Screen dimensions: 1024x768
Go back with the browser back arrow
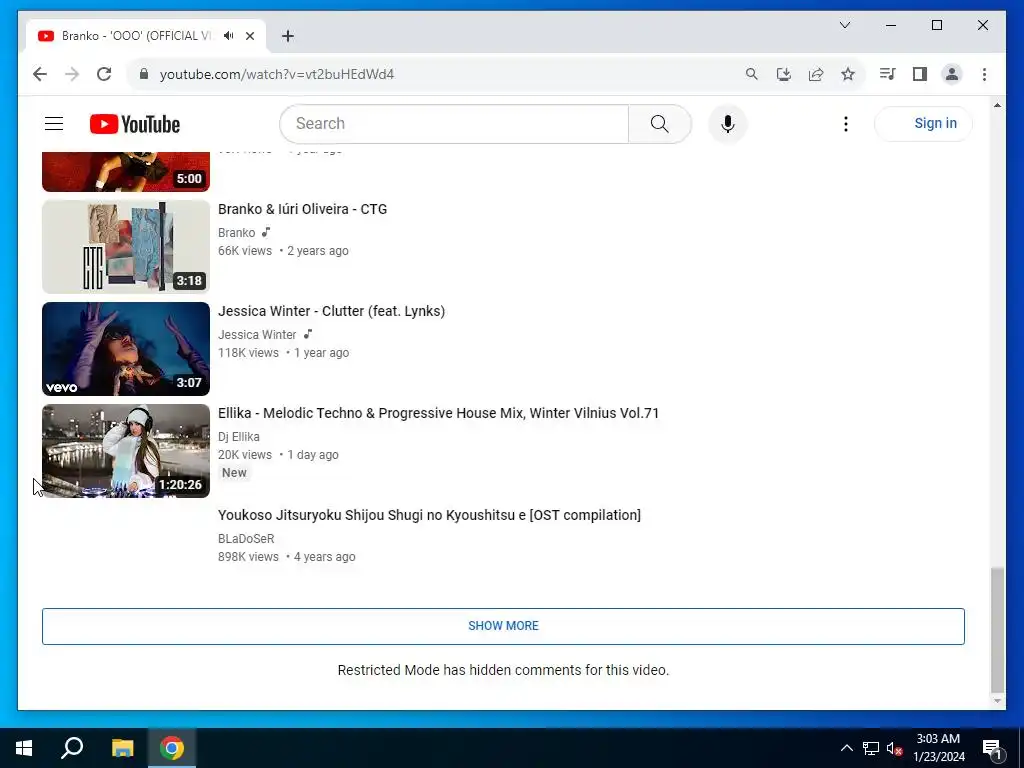pos(40,74)
